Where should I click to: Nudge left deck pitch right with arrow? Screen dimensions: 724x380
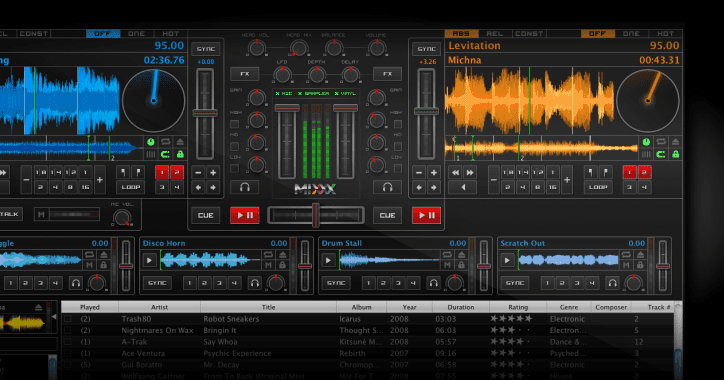click(213, 187)
